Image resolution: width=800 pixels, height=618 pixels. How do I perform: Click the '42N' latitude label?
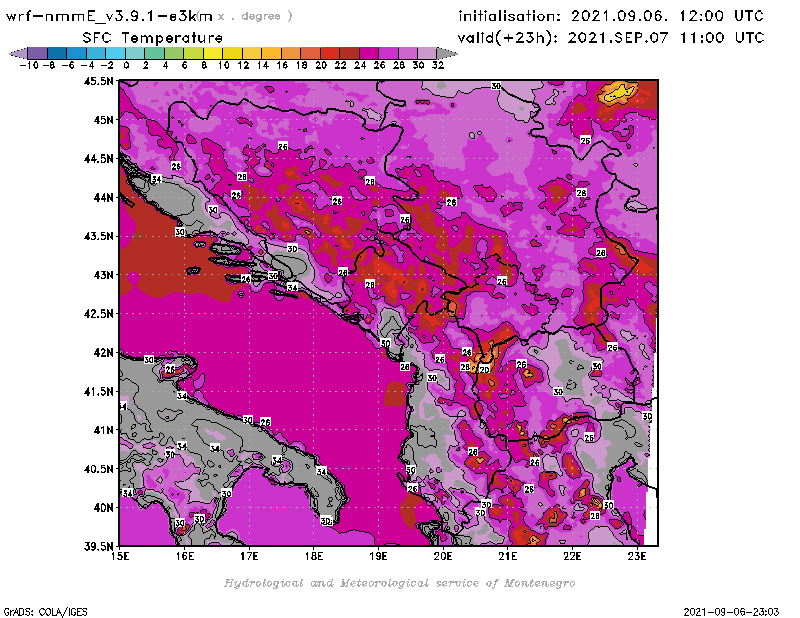click(104, 353)
